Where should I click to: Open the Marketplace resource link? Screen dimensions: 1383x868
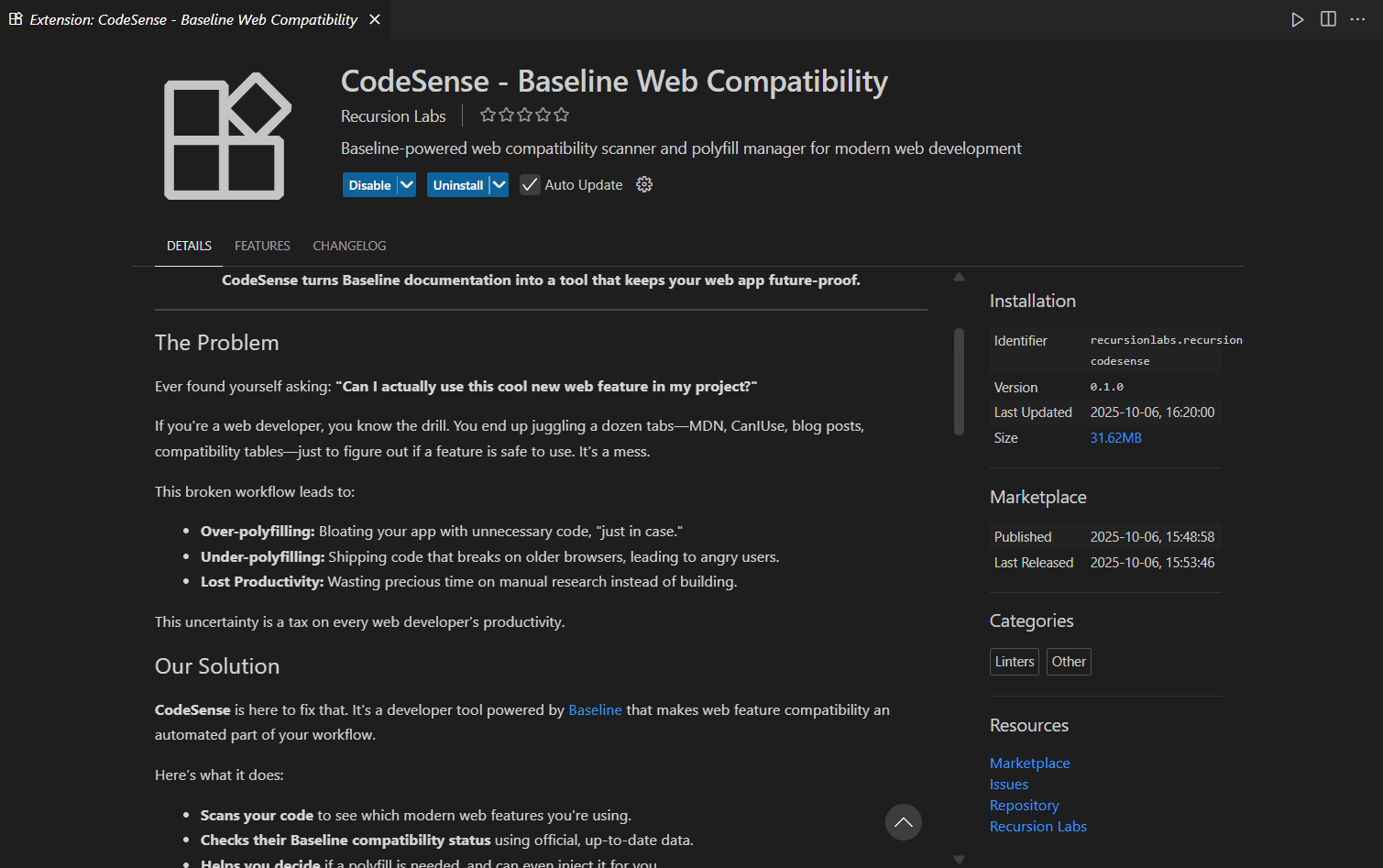[1029, 763]
